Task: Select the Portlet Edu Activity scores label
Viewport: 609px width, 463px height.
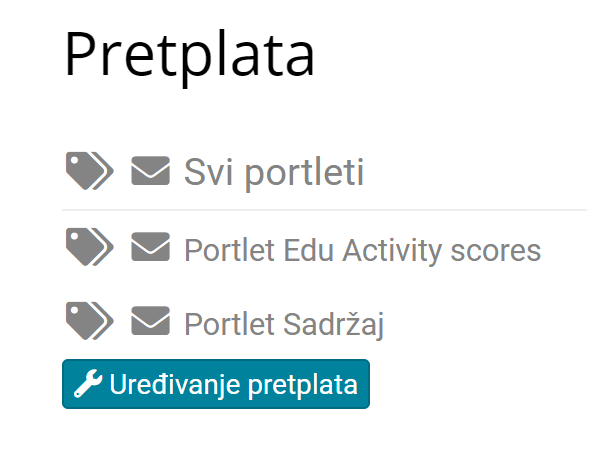Action: click(362, 250)
